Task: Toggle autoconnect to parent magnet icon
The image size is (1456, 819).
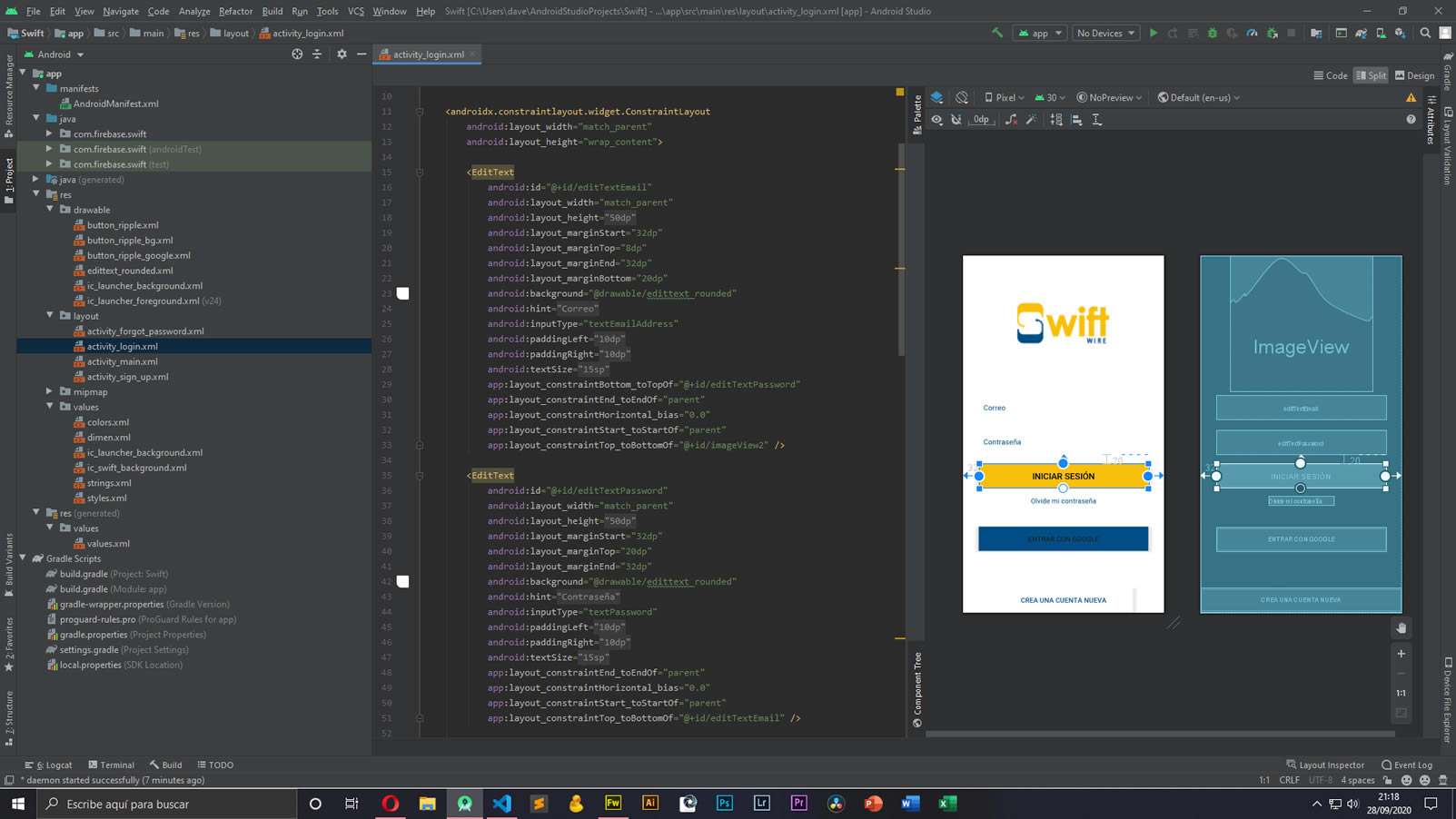Action: (x=956, y=120)
